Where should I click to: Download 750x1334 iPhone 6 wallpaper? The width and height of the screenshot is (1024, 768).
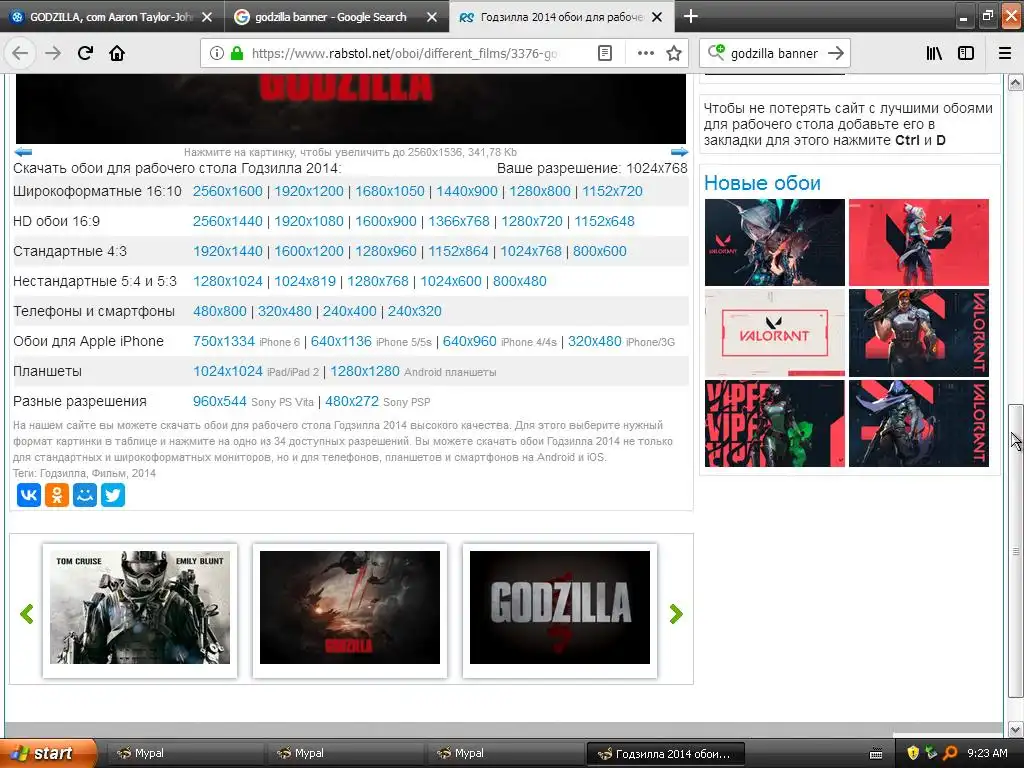click(x=223, y=342)
